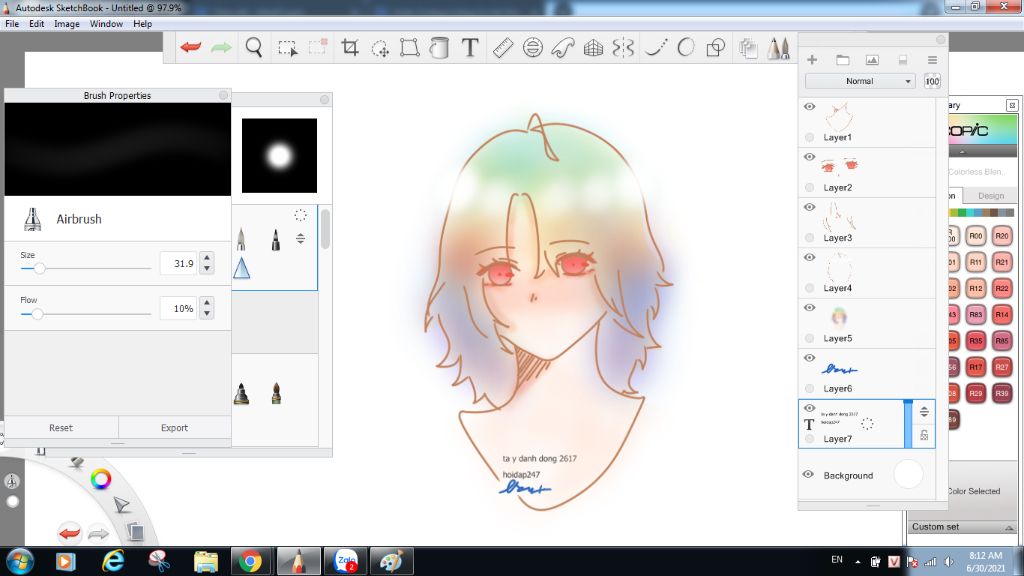Decrease Flow with down arrow
The height and width of the screenshot is (576, 1024).
tap(207, 313)
